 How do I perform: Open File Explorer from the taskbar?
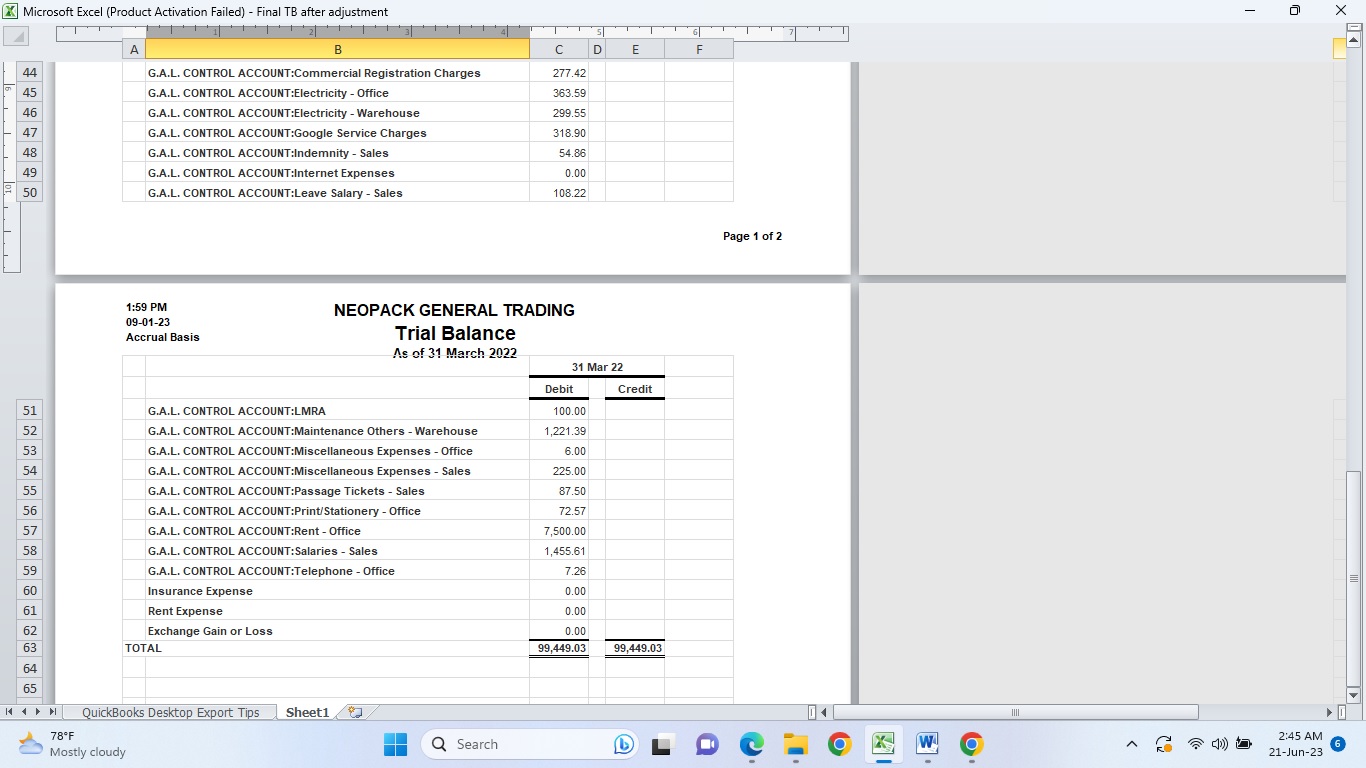pos(795,744)
